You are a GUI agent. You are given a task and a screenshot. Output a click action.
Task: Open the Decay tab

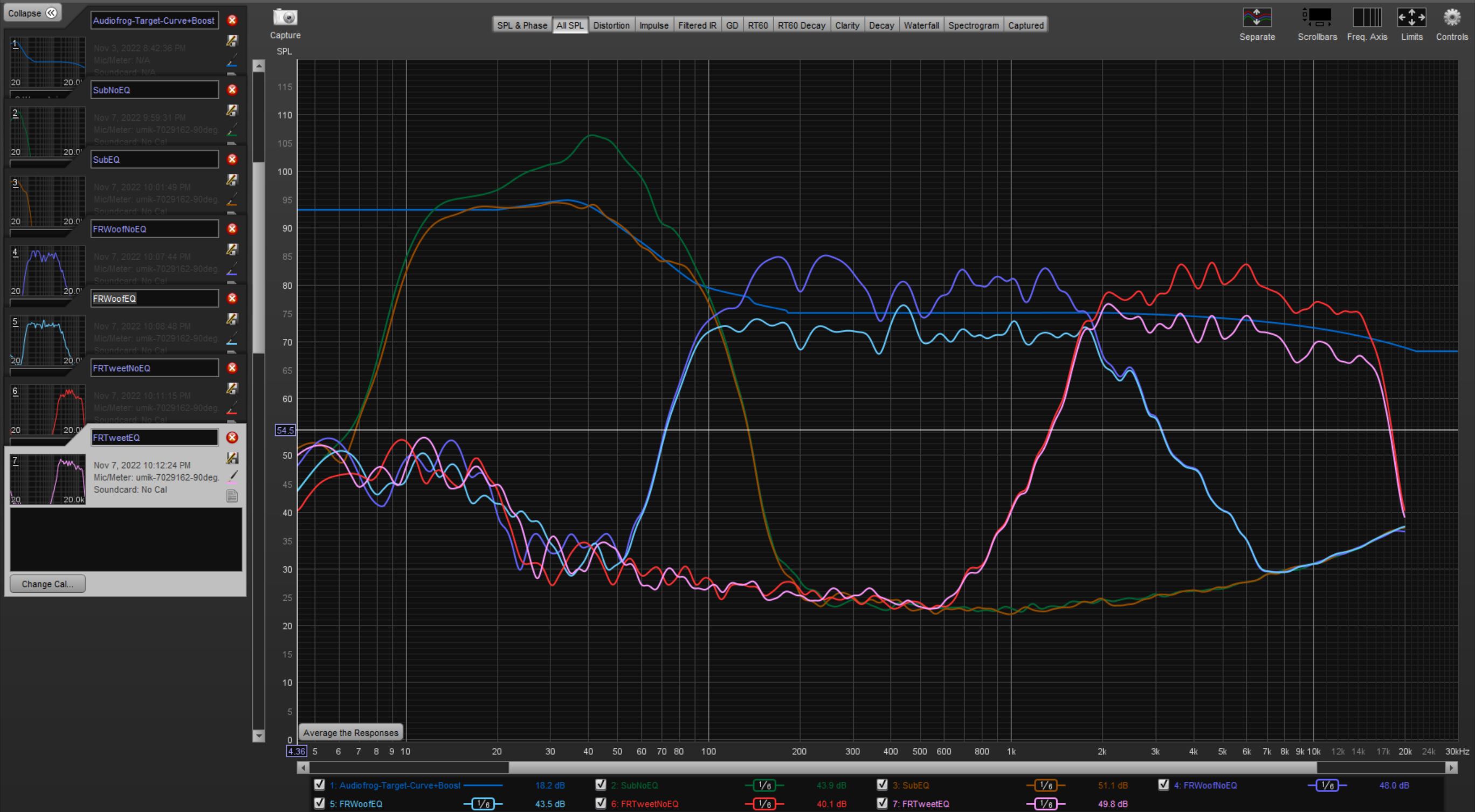[x=881, y=25]
